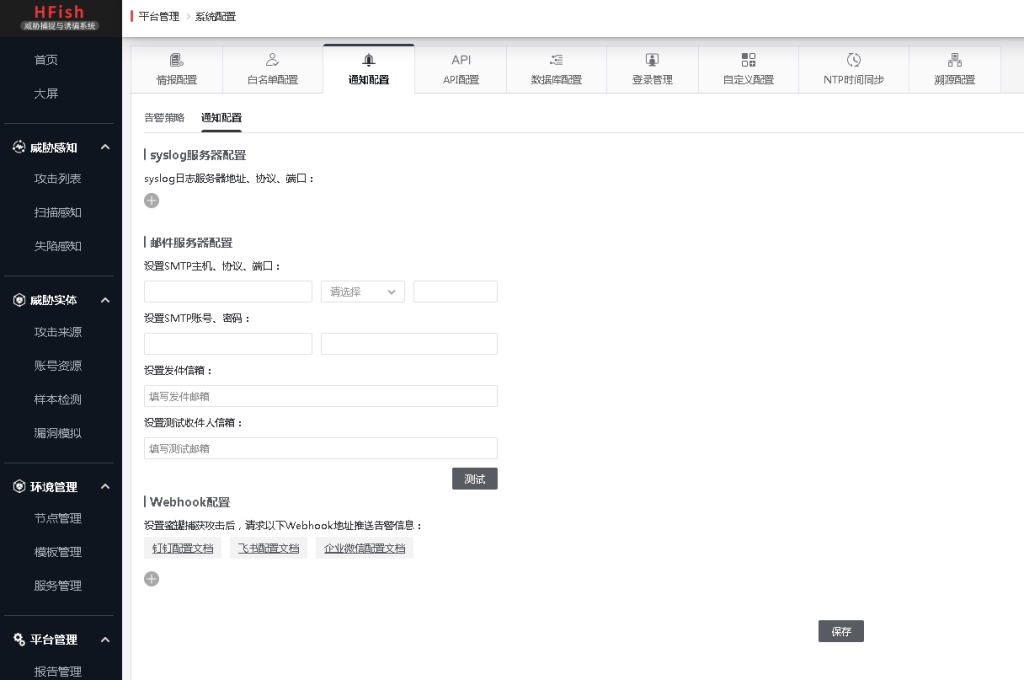Open the 溯源配置 tab icon
The image size is (1024, 680).
[954, 61]
